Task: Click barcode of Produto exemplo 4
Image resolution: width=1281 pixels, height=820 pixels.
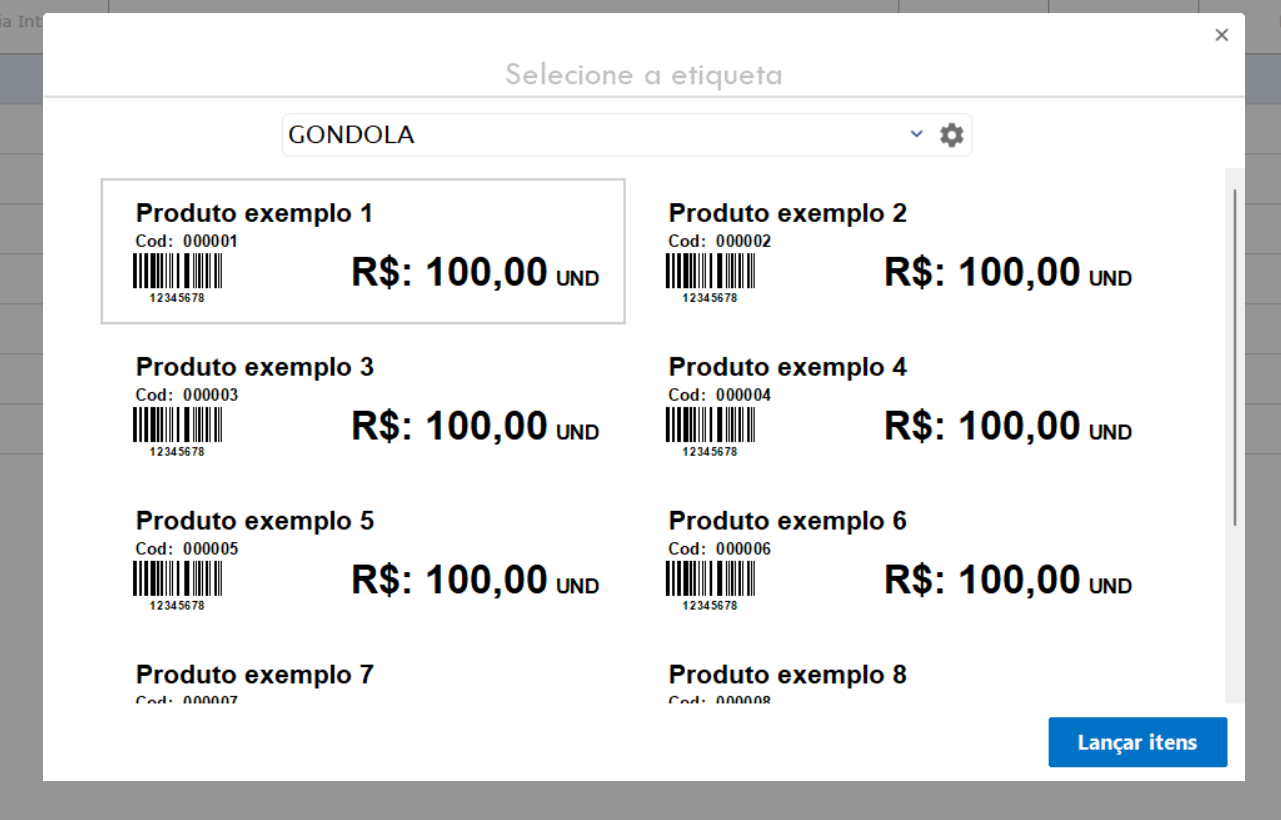Action: coord(710,425)
